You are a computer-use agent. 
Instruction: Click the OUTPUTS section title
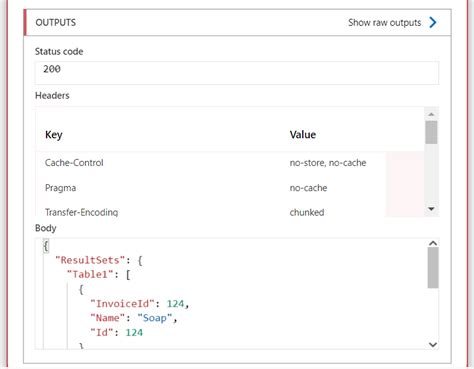coord(56,23)
